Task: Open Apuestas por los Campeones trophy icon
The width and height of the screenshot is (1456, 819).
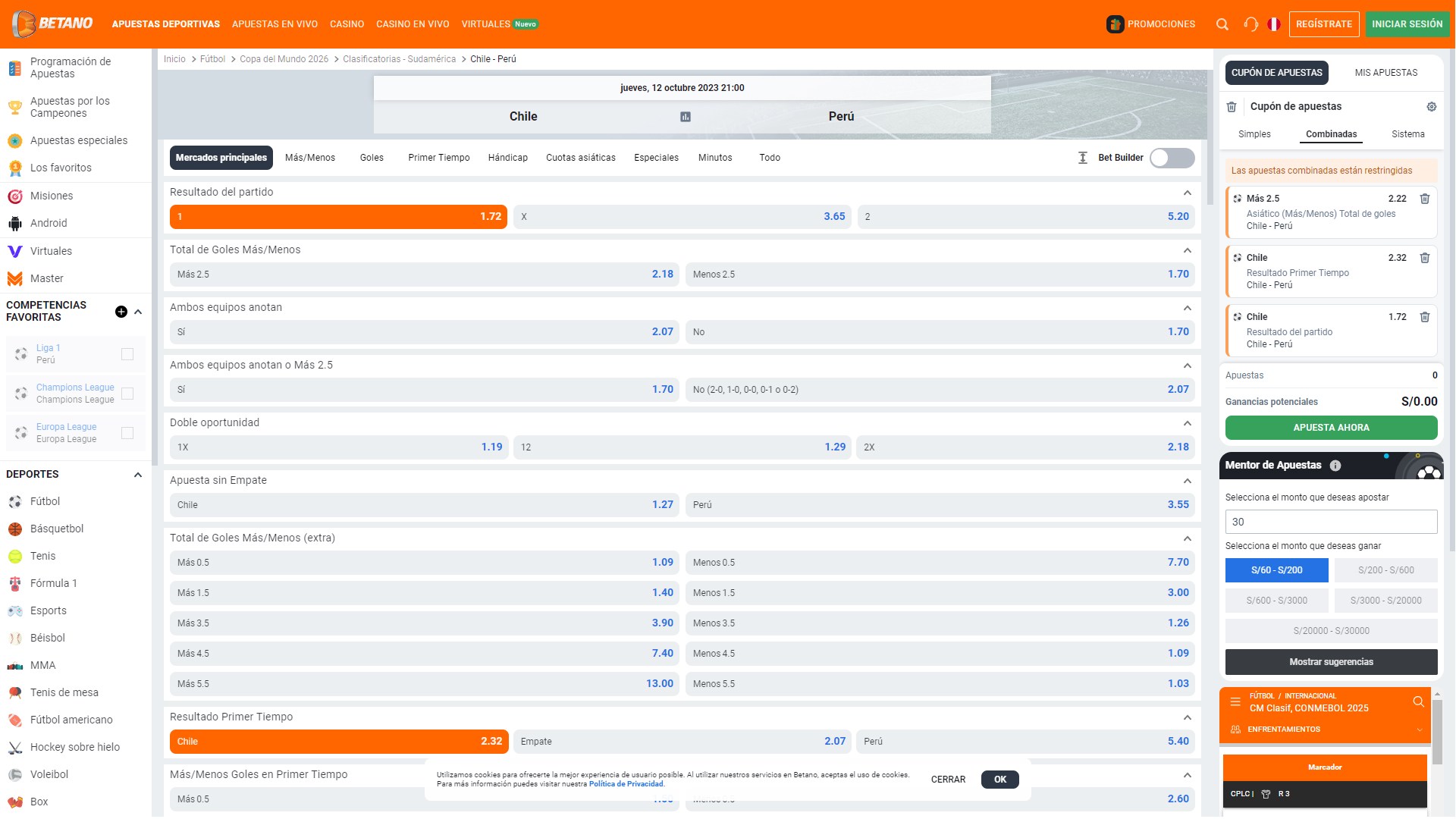Action: click(x=14, y=108)
